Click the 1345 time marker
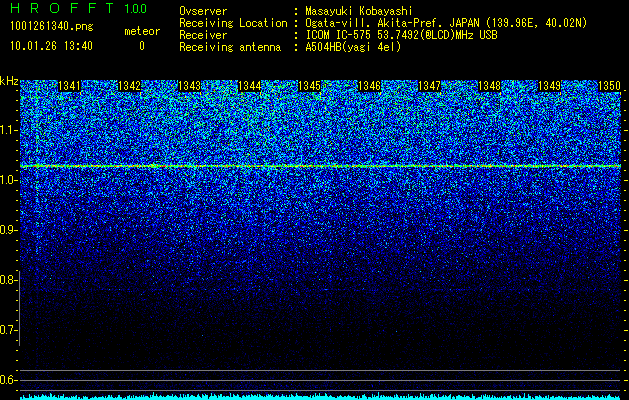This screenshot has height=400, width=629. [x=310, y=86]
